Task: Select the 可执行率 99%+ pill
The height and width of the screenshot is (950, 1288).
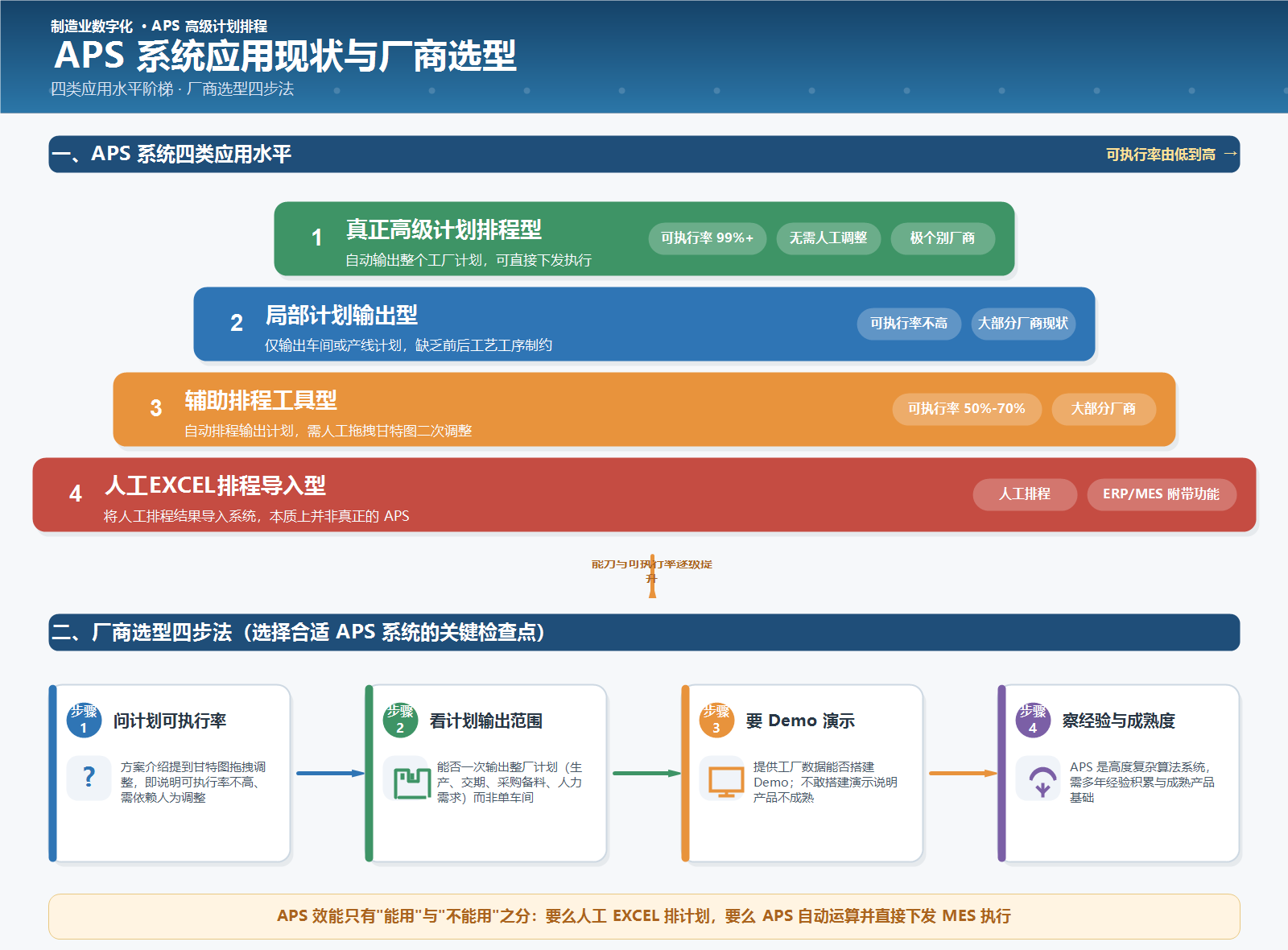Action: [708, 238]
